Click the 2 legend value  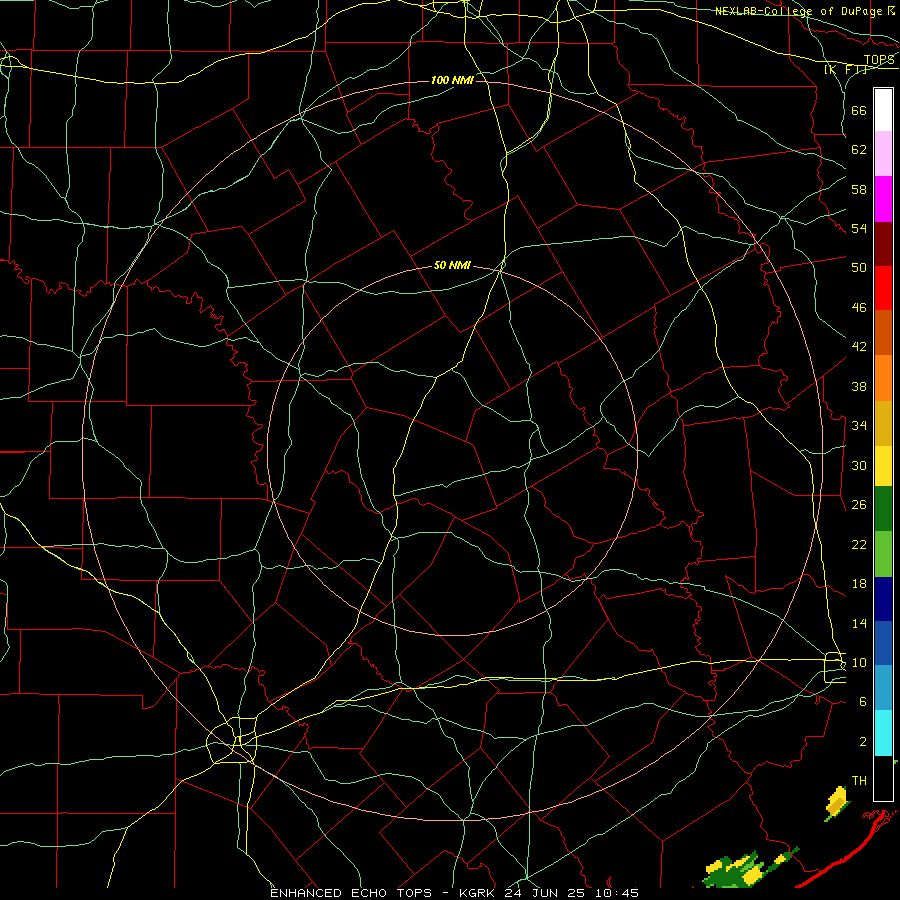863,742
